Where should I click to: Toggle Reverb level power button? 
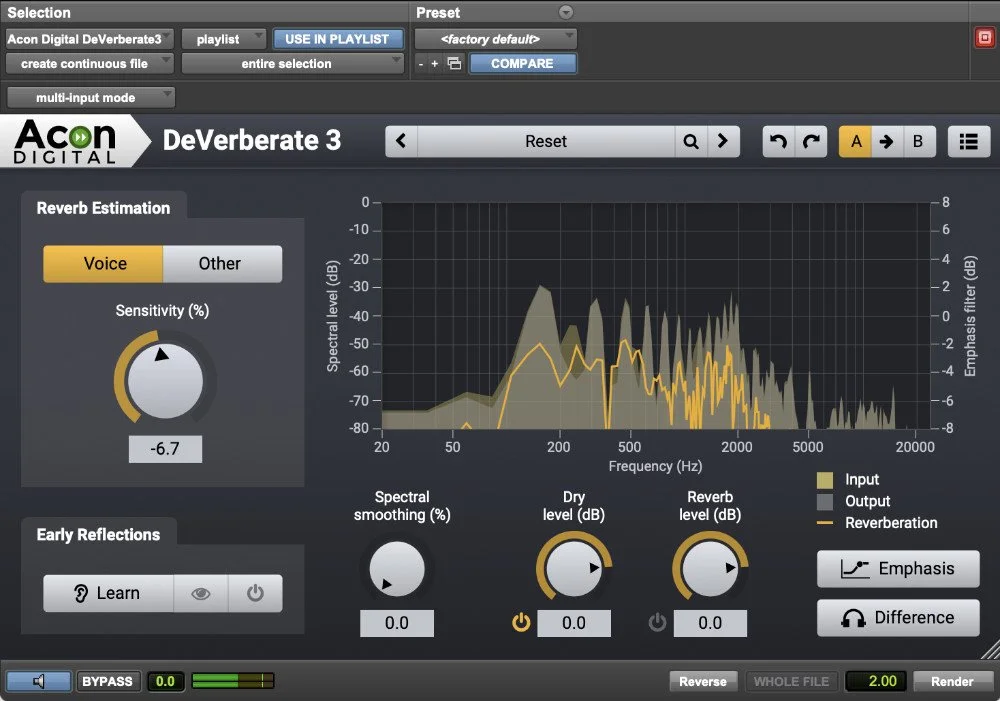[x=658, y=623]
